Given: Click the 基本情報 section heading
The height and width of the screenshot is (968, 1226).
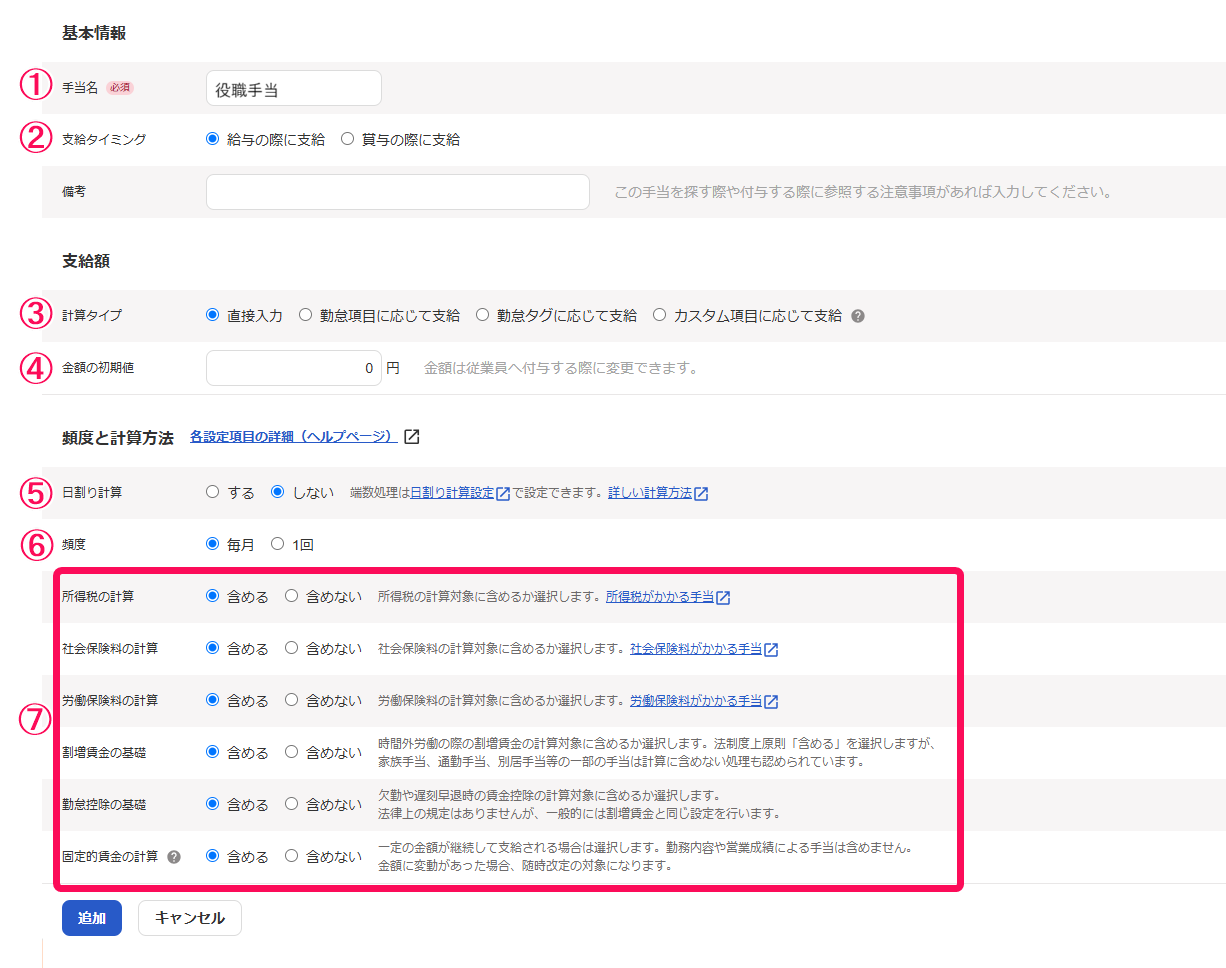Looking at the screenshot, I should click(x=94, y=33).
